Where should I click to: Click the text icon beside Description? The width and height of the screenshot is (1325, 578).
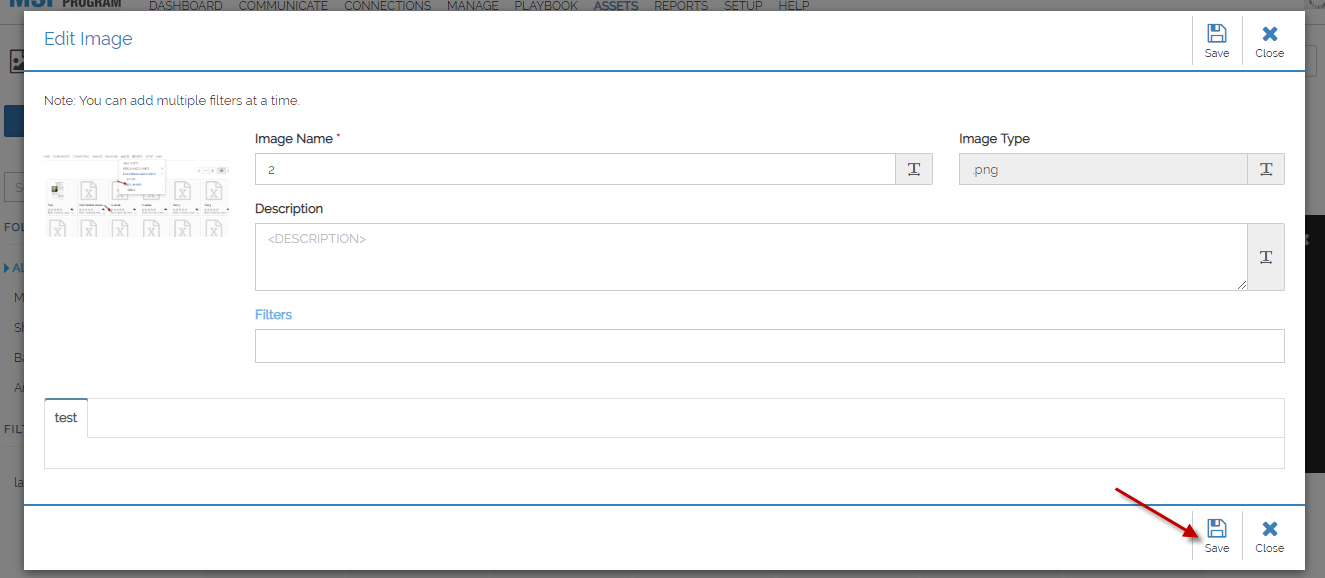[x=1266, y=257]
